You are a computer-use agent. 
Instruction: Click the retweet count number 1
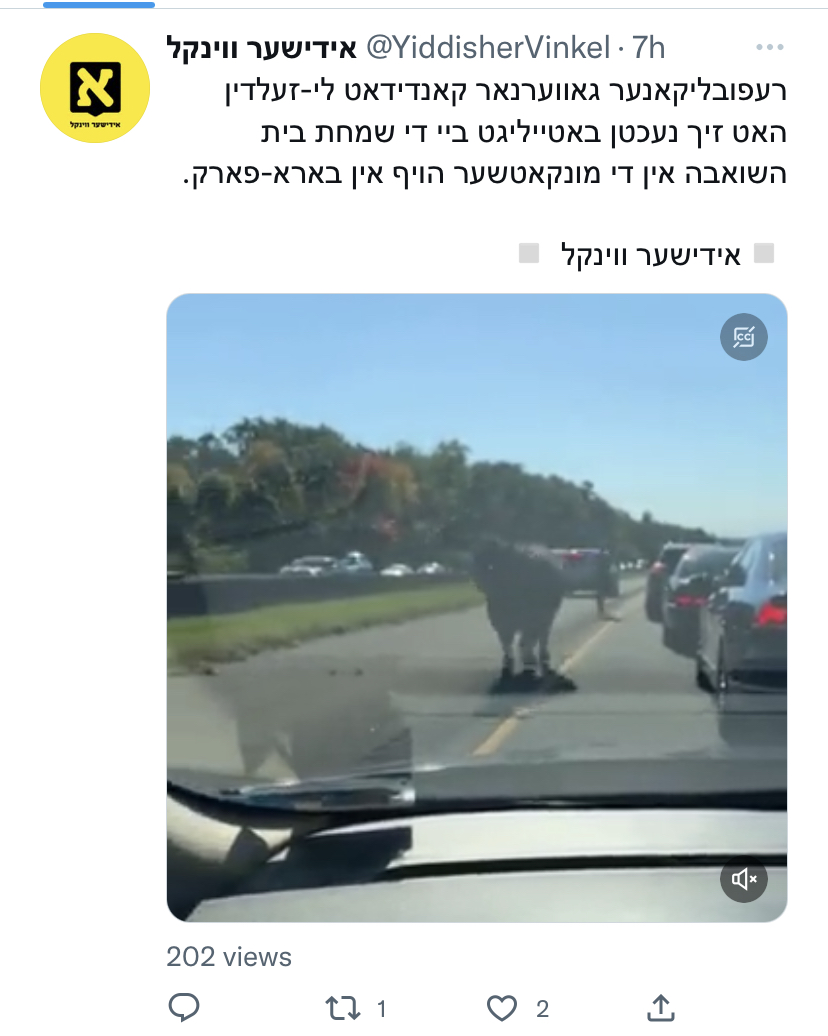(x=381, y=1009)
